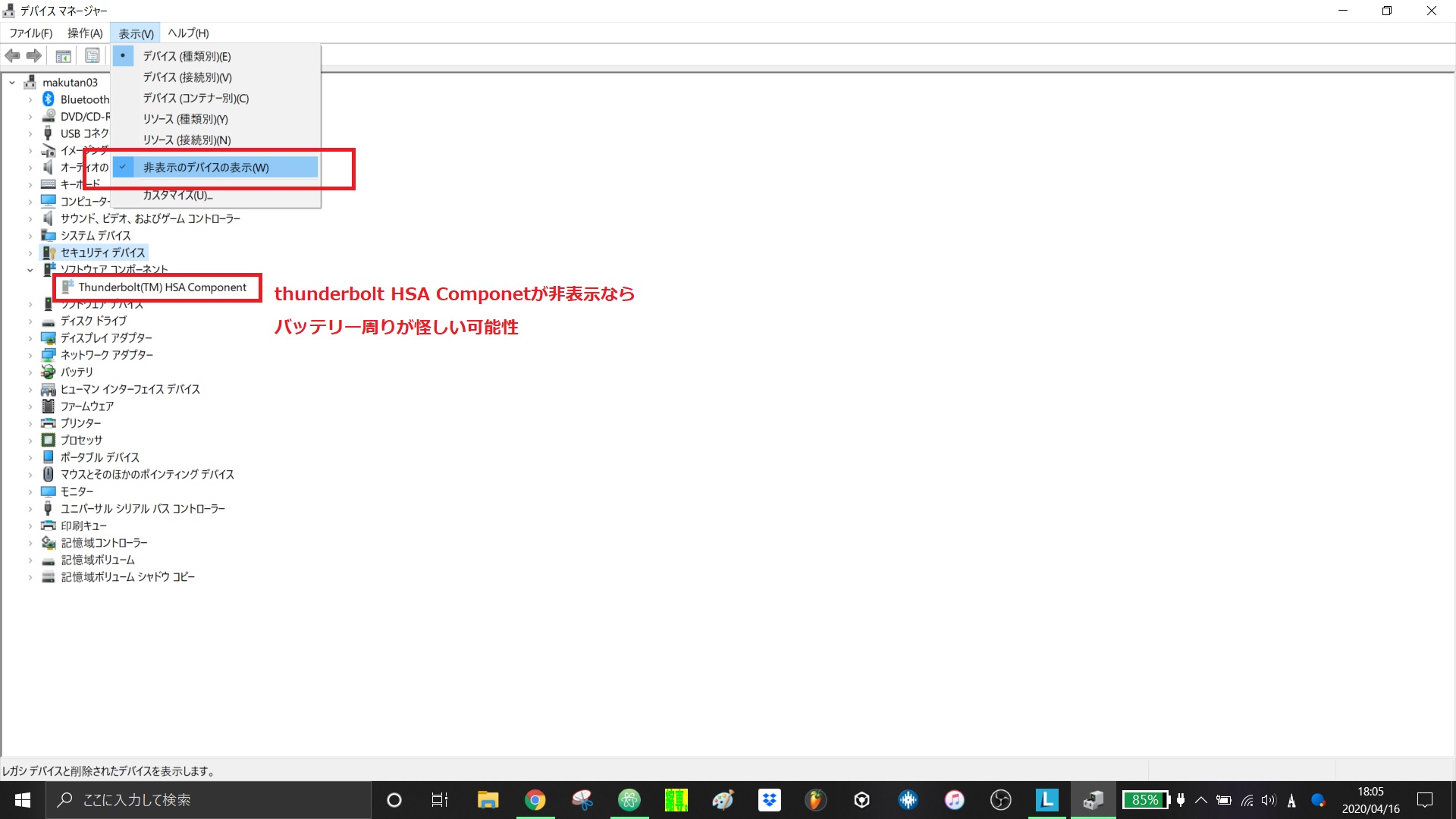Open Chrome from the taskbar
This screenshot has height=819, width=1456.
click(535, 800)
